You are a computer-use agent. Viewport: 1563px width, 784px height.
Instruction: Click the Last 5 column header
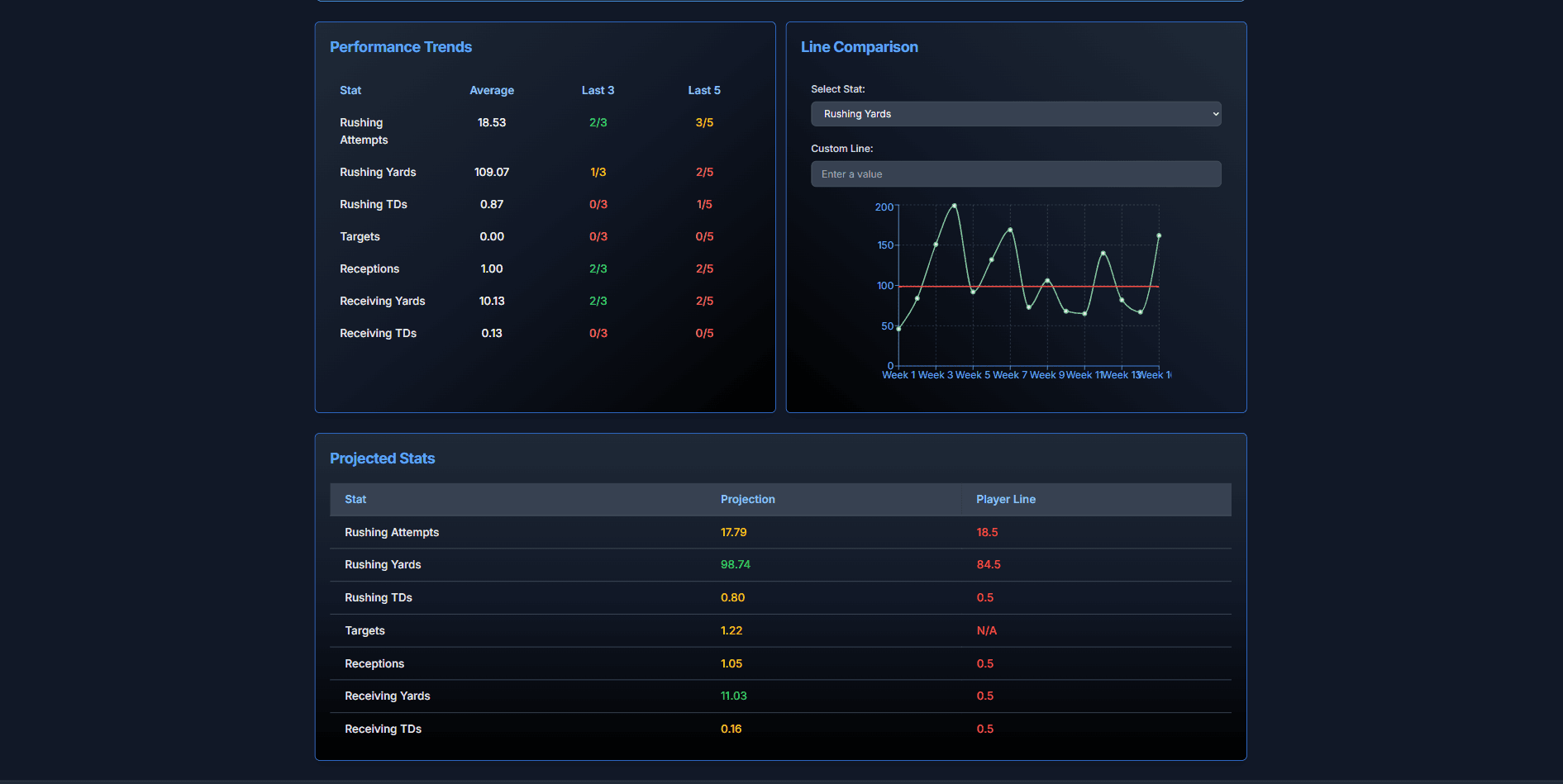[704, 91]
